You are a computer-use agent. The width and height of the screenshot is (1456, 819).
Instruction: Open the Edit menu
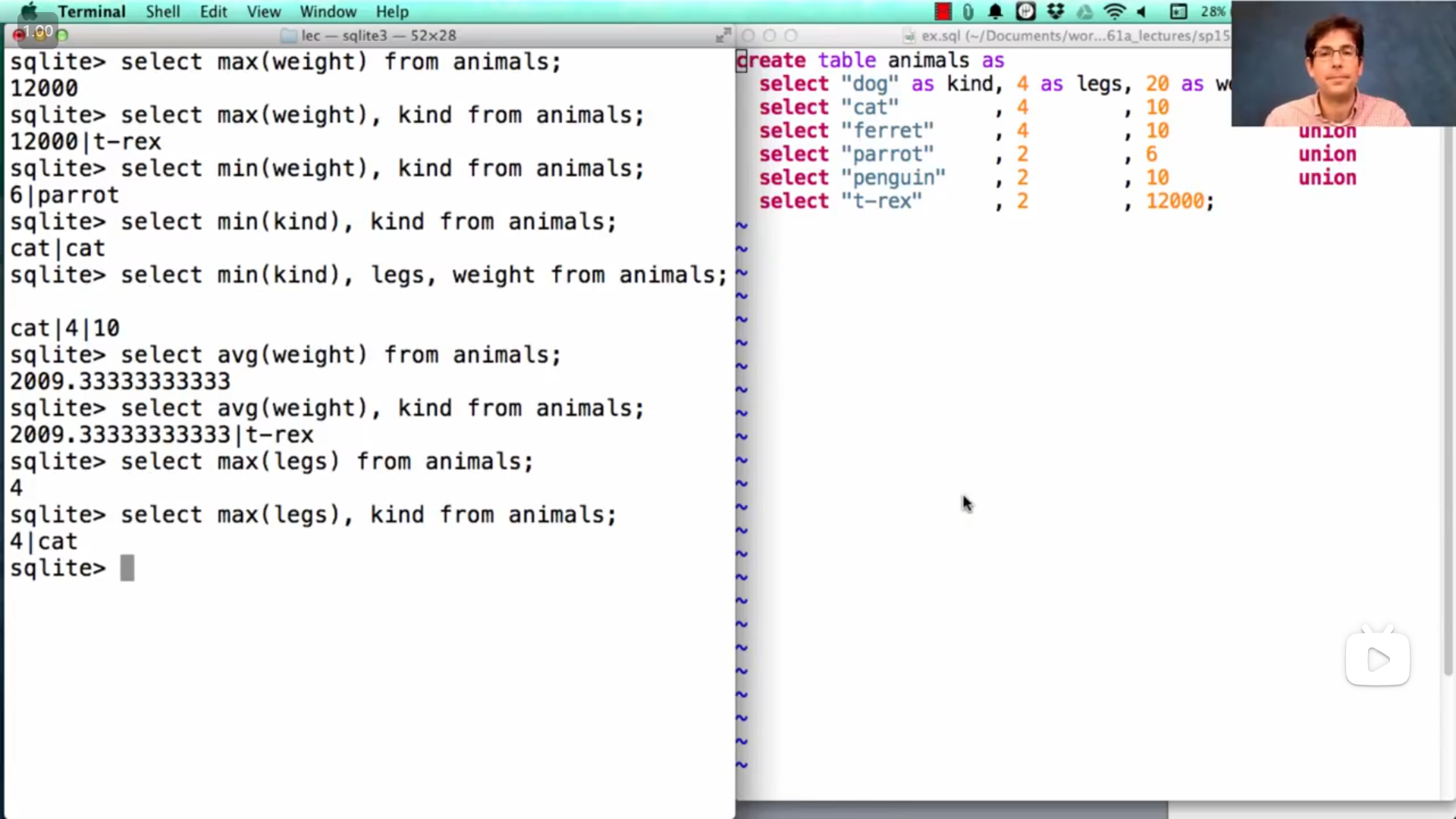213,11
